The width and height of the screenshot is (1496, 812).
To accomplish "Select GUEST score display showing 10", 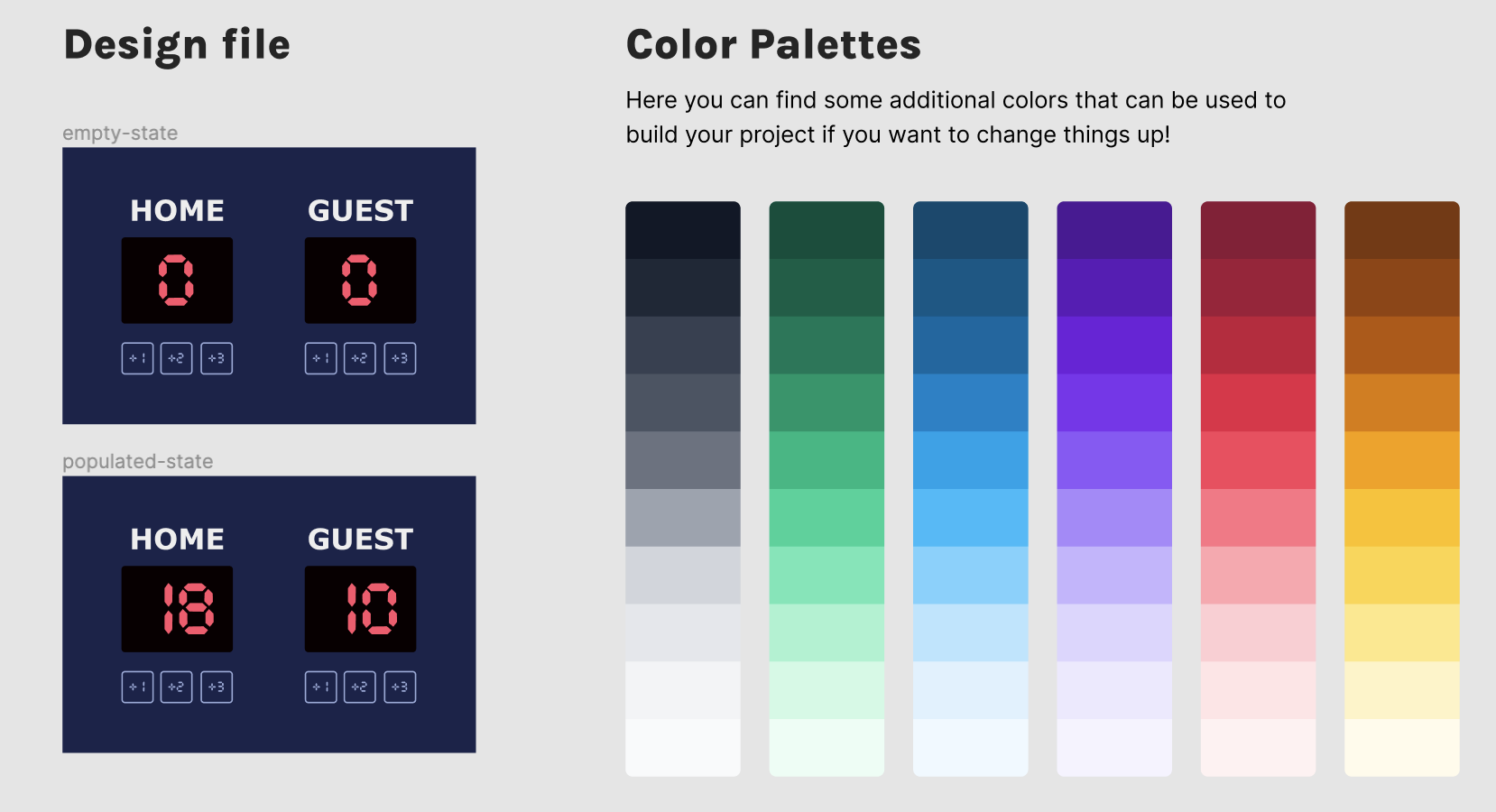I will pos(360,609).
